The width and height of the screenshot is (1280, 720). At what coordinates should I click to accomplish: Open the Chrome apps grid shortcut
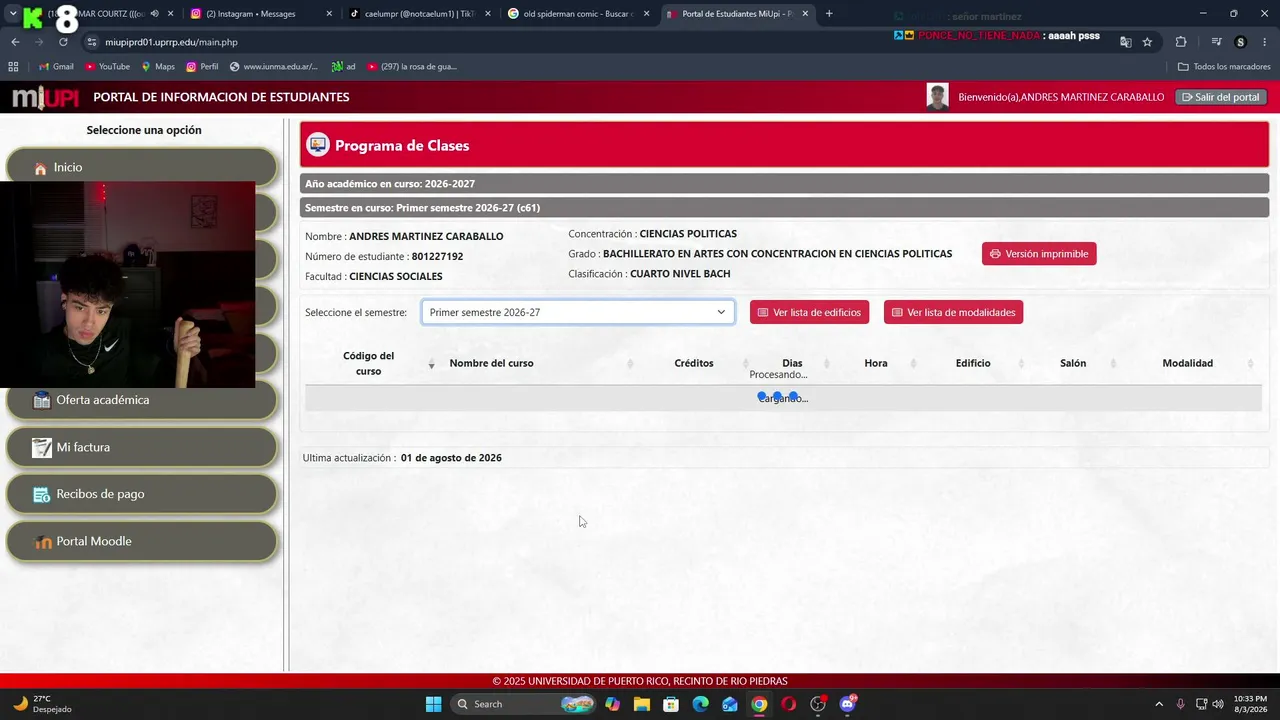coord(13,67)
